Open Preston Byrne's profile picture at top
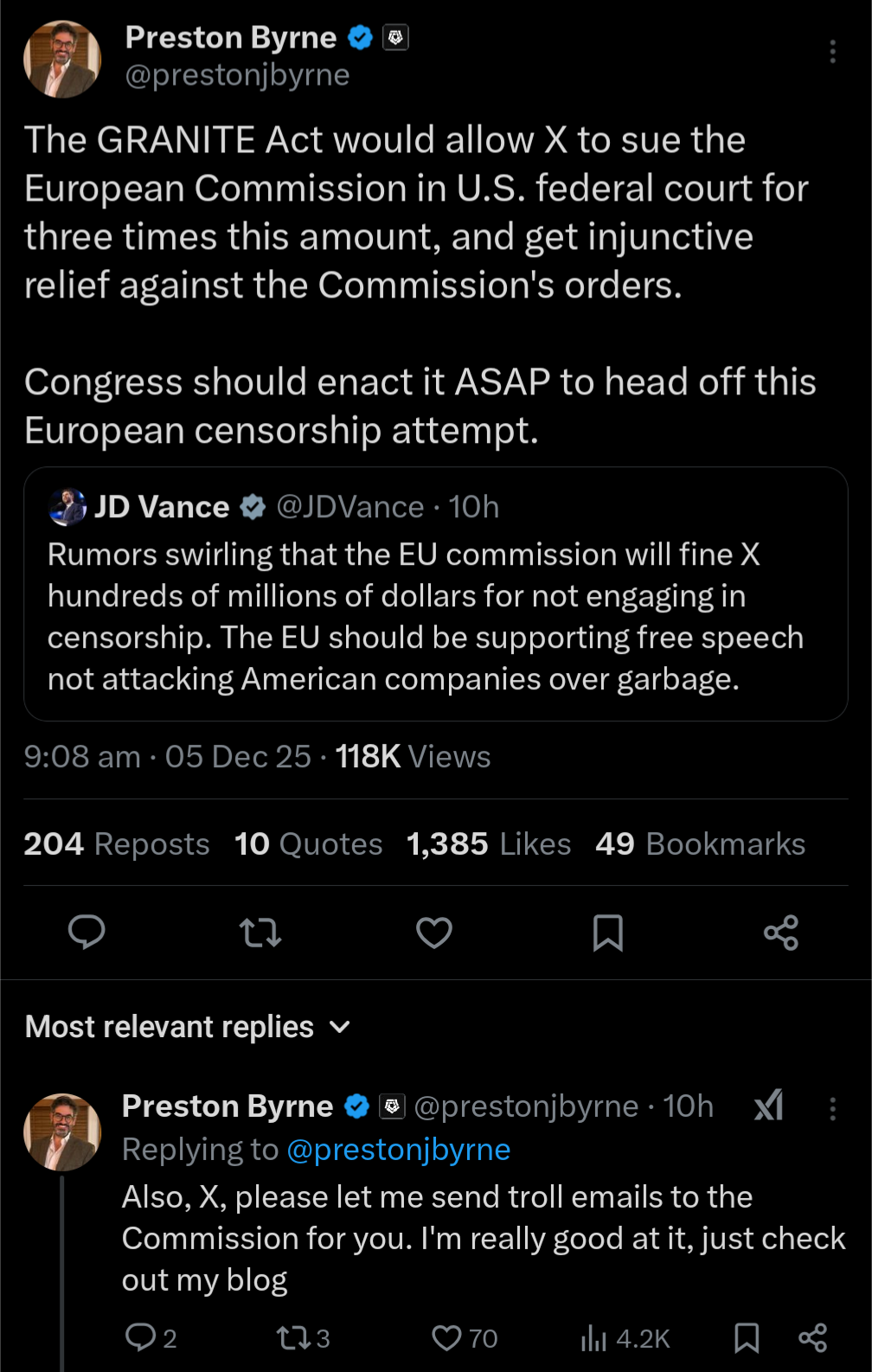The image size is (872, 1372). [x=62, y=59]
